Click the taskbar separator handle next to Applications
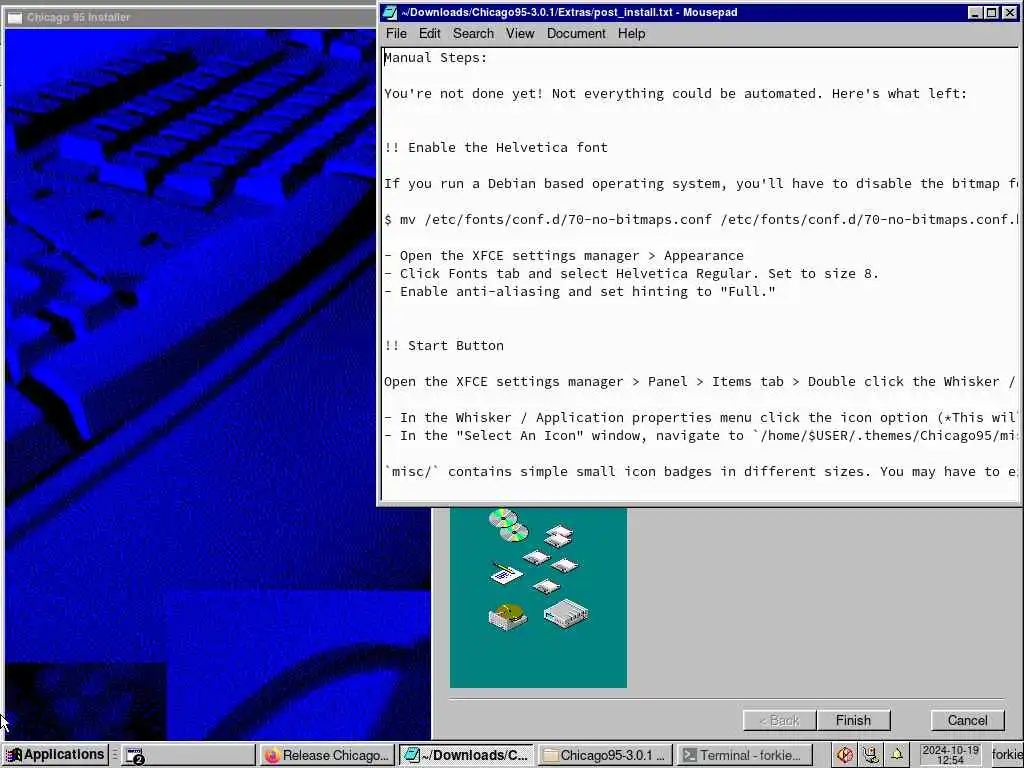This screenshot has height=768, width=1024. (x=115, y=755)
